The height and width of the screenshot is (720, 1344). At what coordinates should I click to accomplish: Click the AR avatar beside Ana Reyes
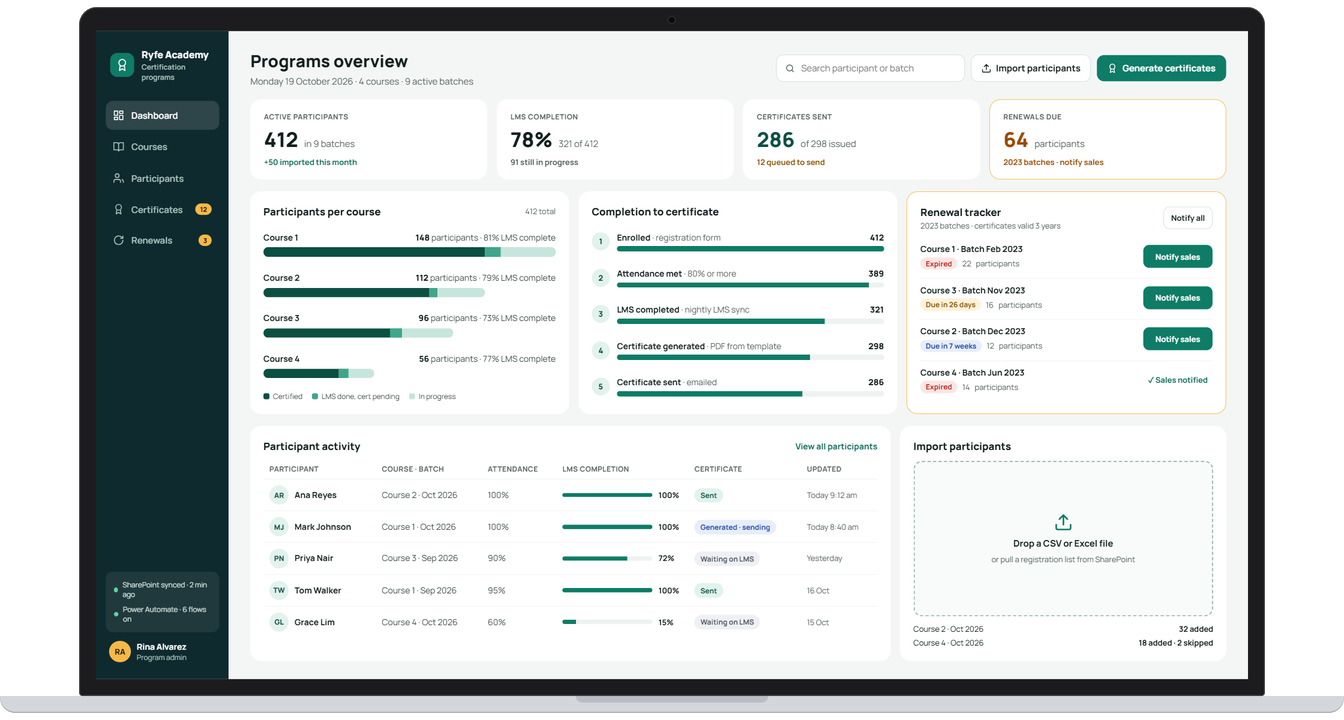279,495
